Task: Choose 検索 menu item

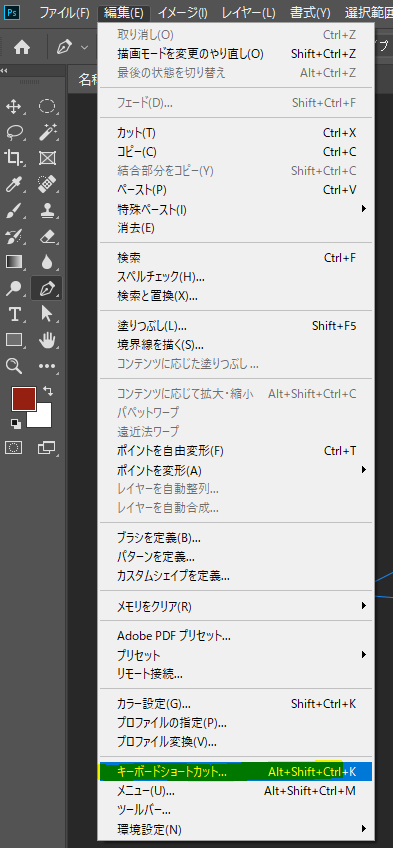Action: (x=235, y=258)
